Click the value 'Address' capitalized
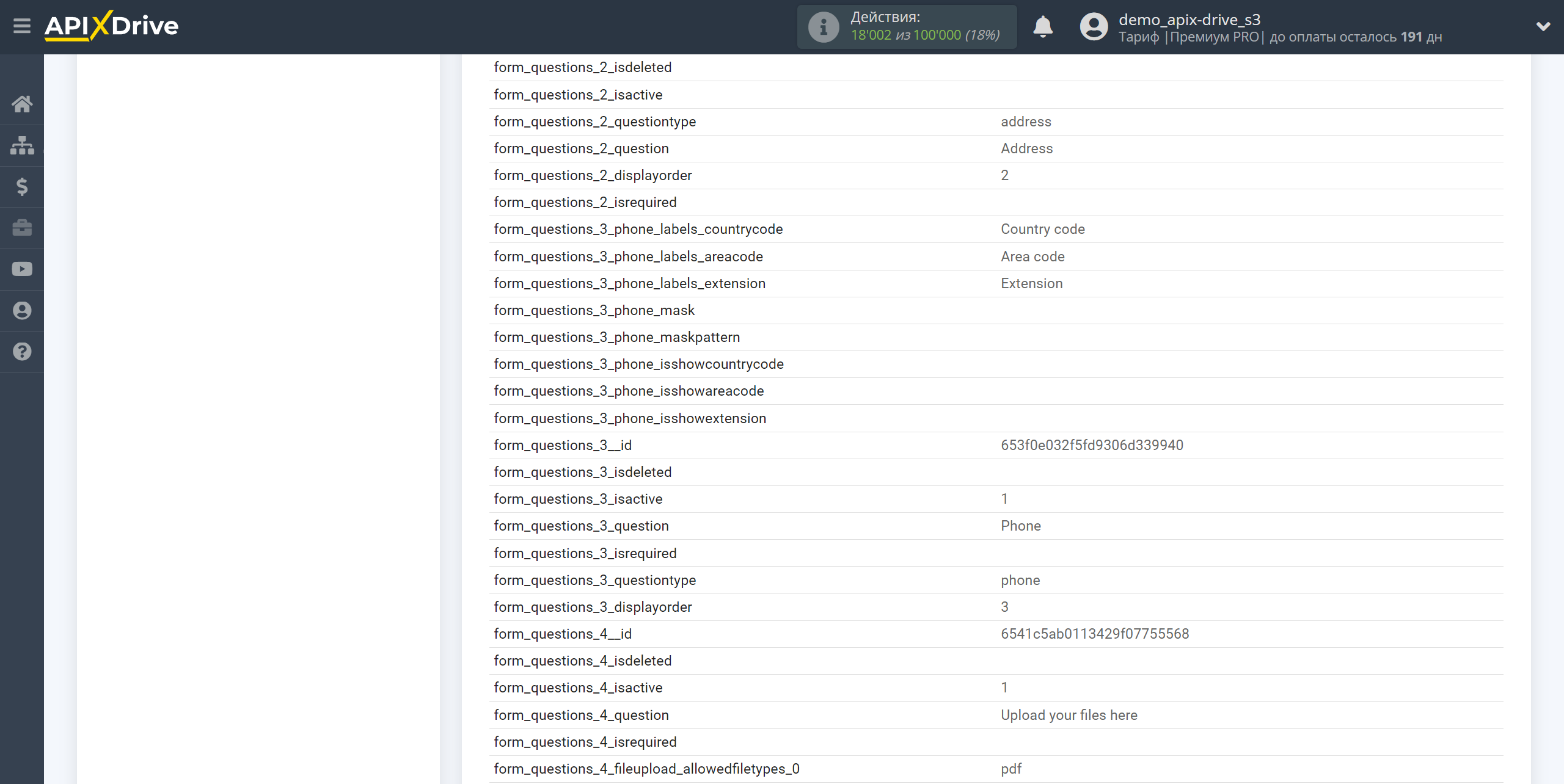Viewport: 1564px width, 784px height. tap(1026, 148)
